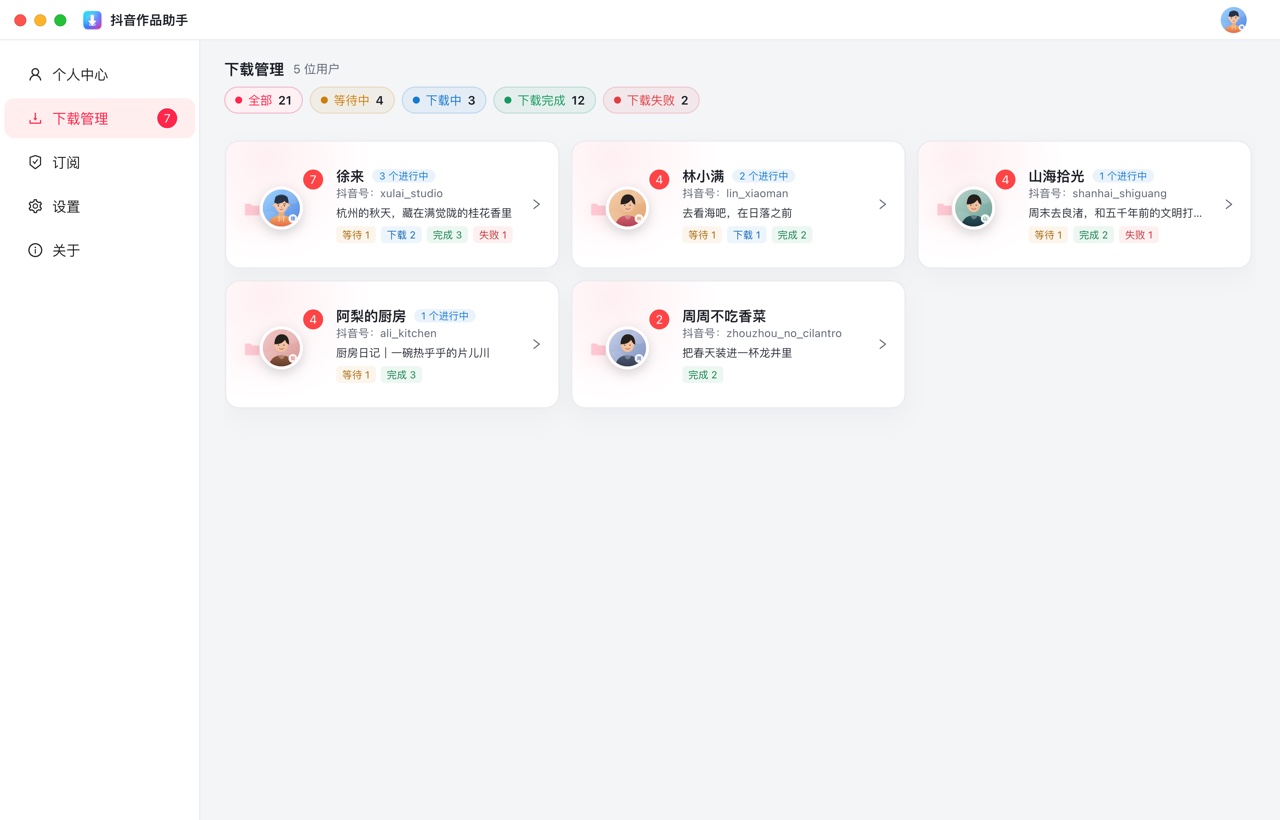
Task: Click the folder icon on 林小满's card
Action: 597,209
